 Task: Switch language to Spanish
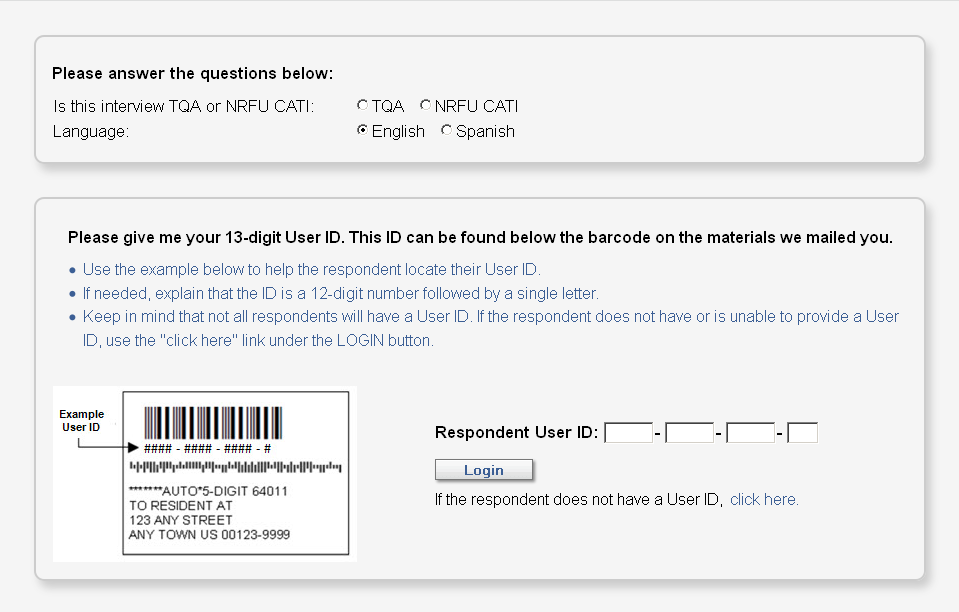point(446,131)
